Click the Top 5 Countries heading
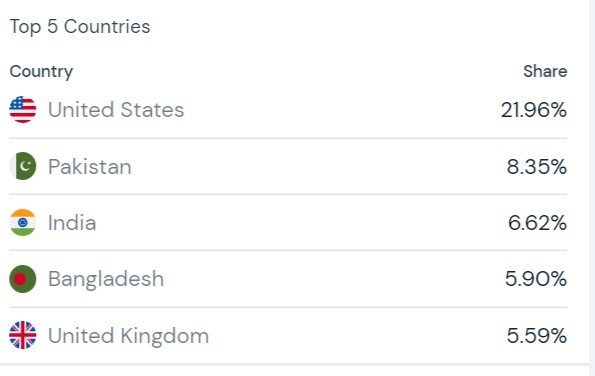Screen dimensions: 595x376 pos(80,27)
